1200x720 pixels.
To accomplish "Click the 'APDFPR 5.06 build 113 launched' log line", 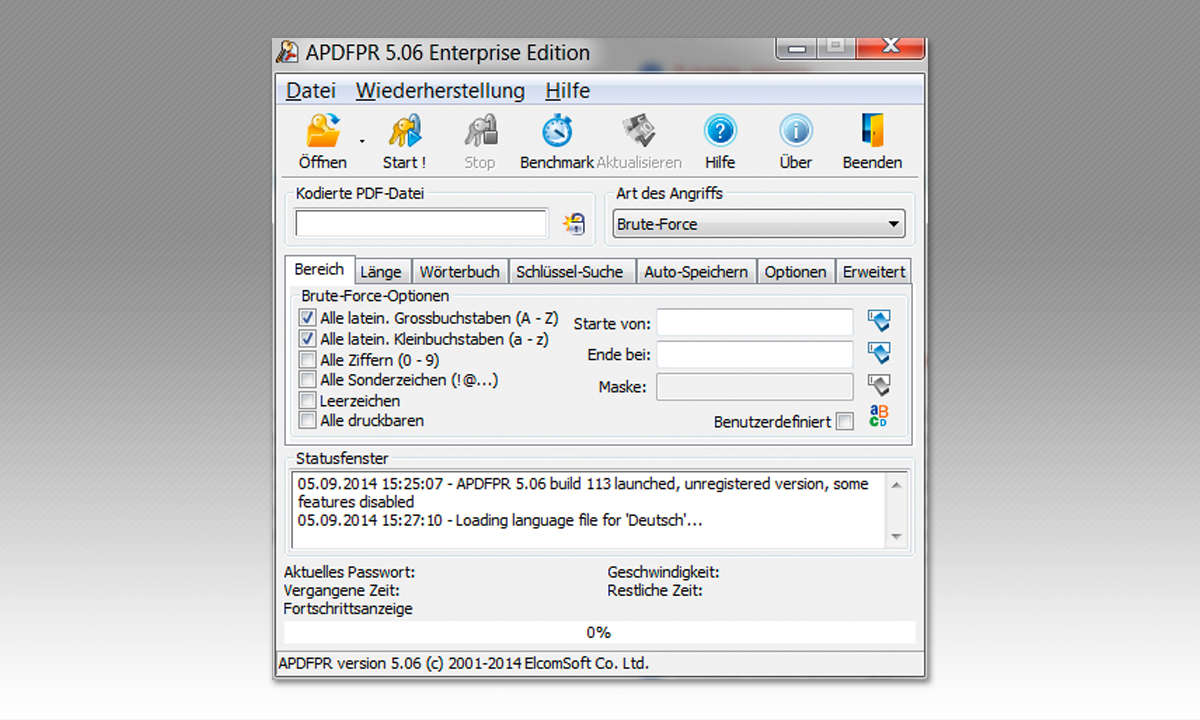I will [x=583, y=493].
